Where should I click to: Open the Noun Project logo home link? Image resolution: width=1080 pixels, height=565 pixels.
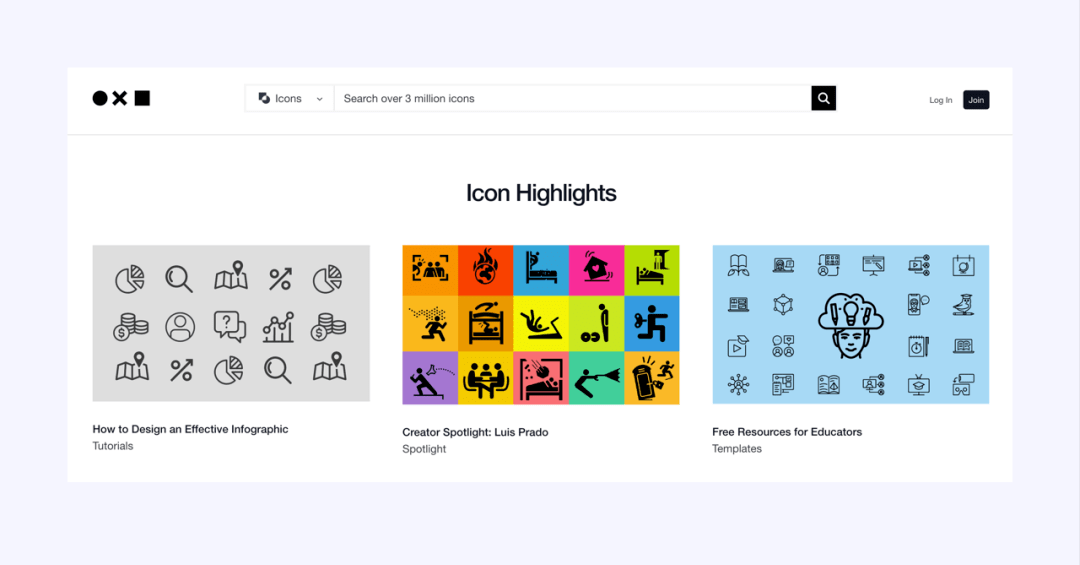[x=121, y=99]
